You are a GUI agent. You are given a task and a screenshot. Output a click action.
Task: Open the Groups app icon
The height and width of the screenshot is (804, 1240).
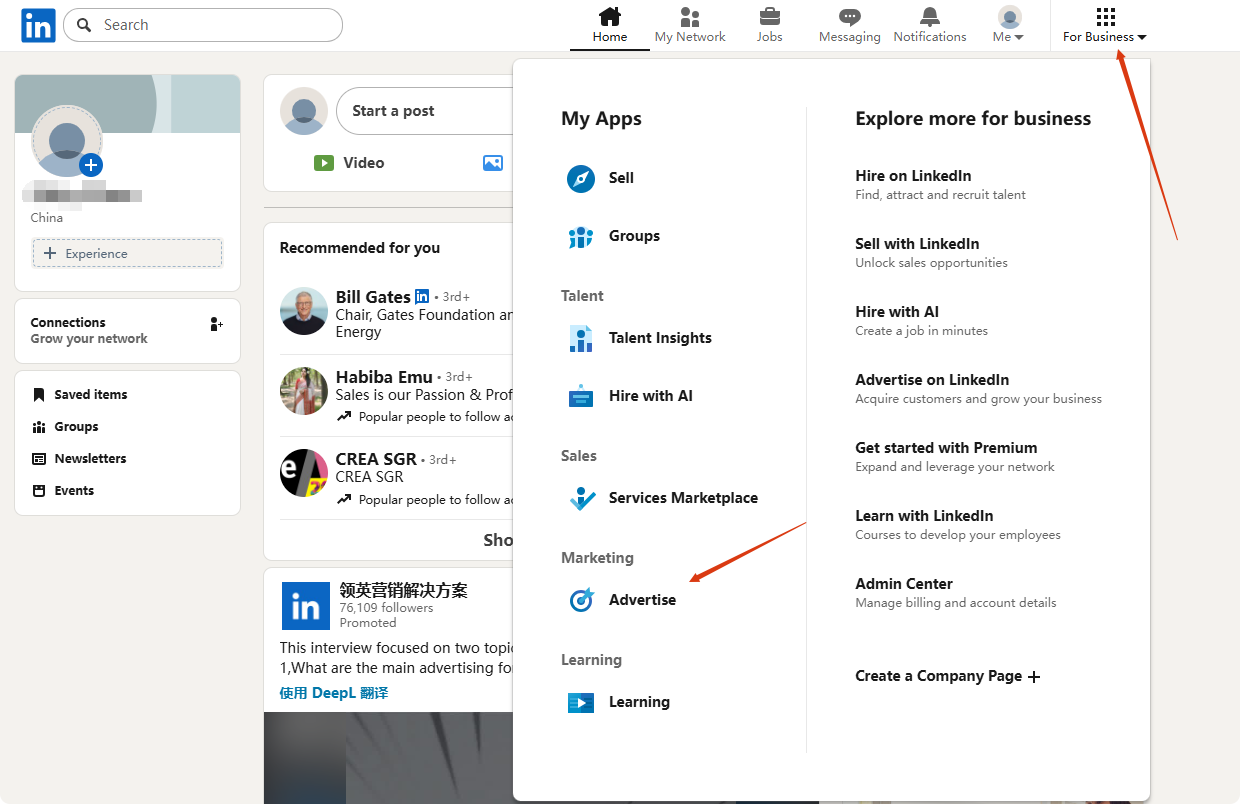click(581, 237)
